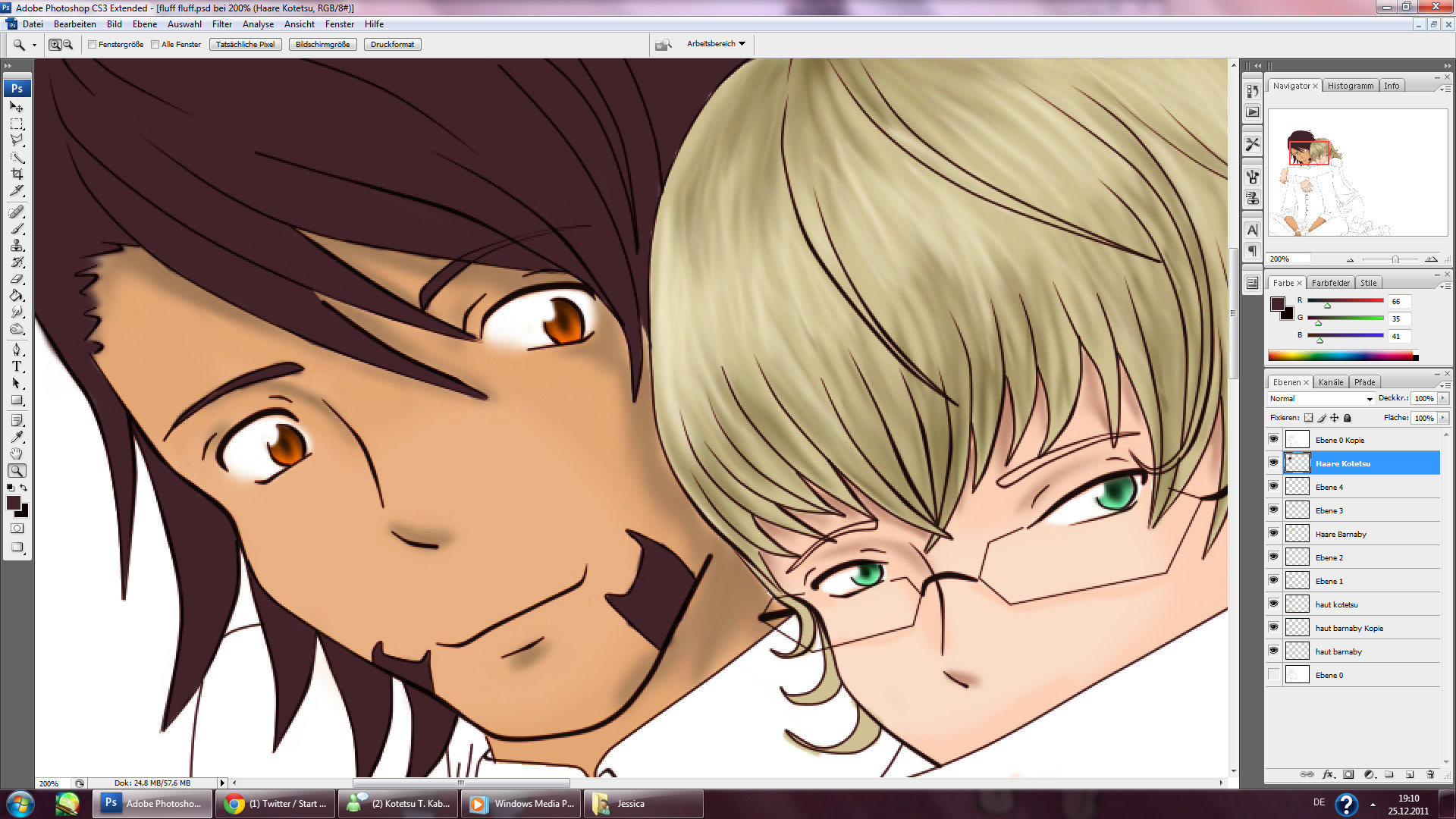Select the Type tool
This screenshot has height=819, width=1456.
pos(17,366)
